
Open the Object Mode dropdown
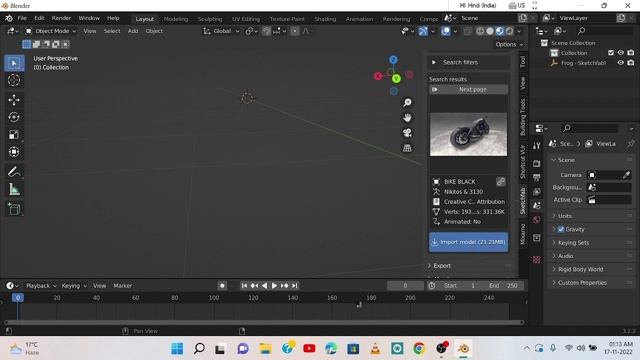click(x=51, y=31)
